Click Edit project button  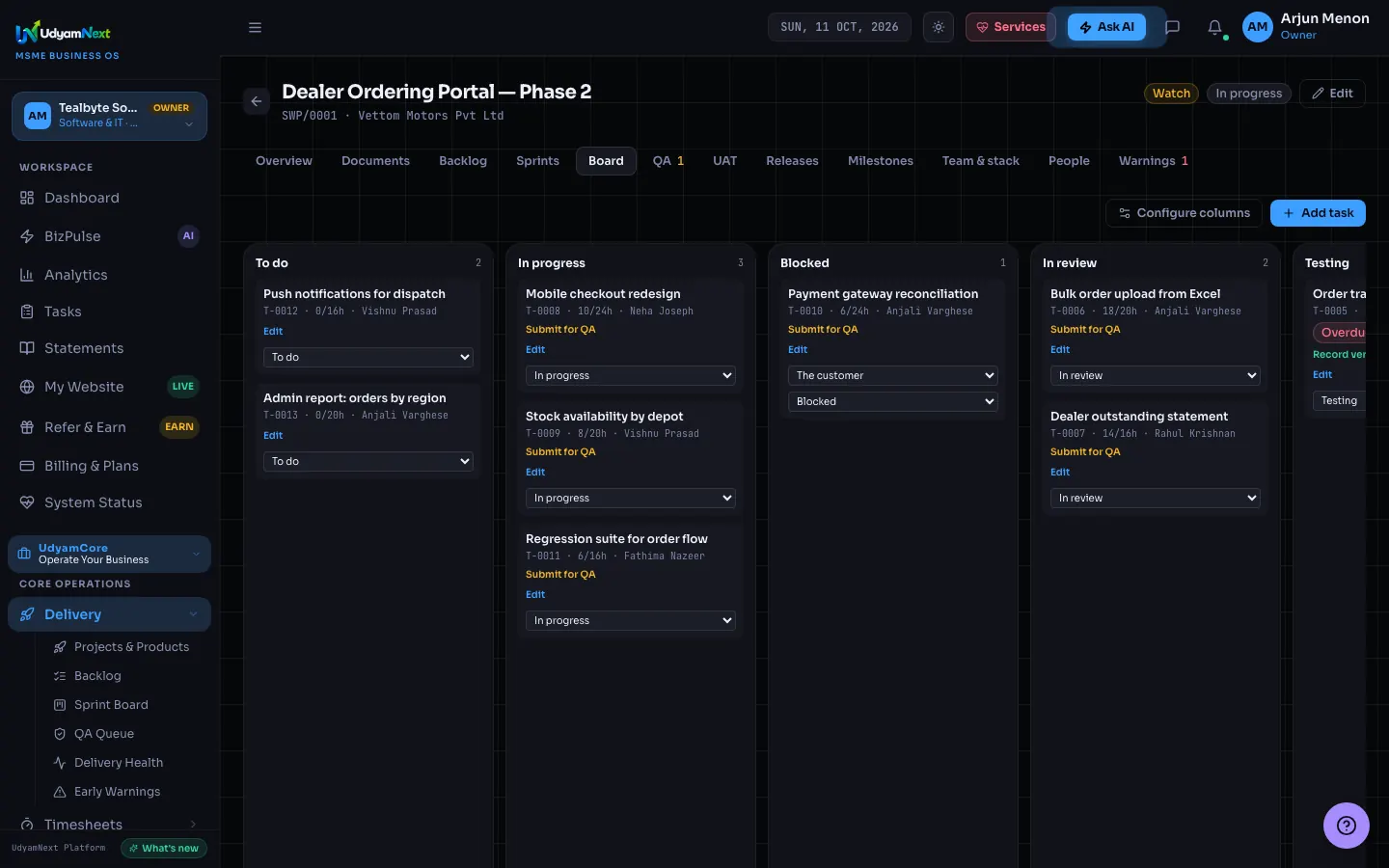[1332, 94]
